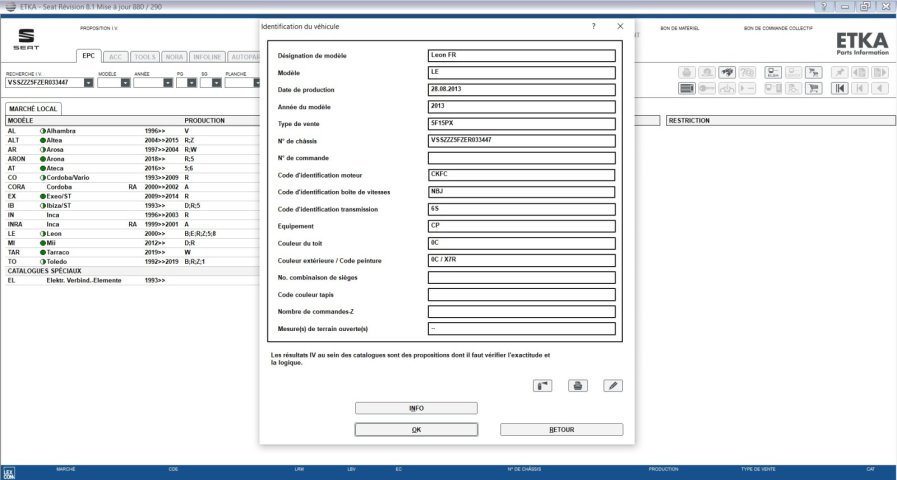Click the grayed pushpin toolbar icon
The image size is (897, 480).
point(839,73)
